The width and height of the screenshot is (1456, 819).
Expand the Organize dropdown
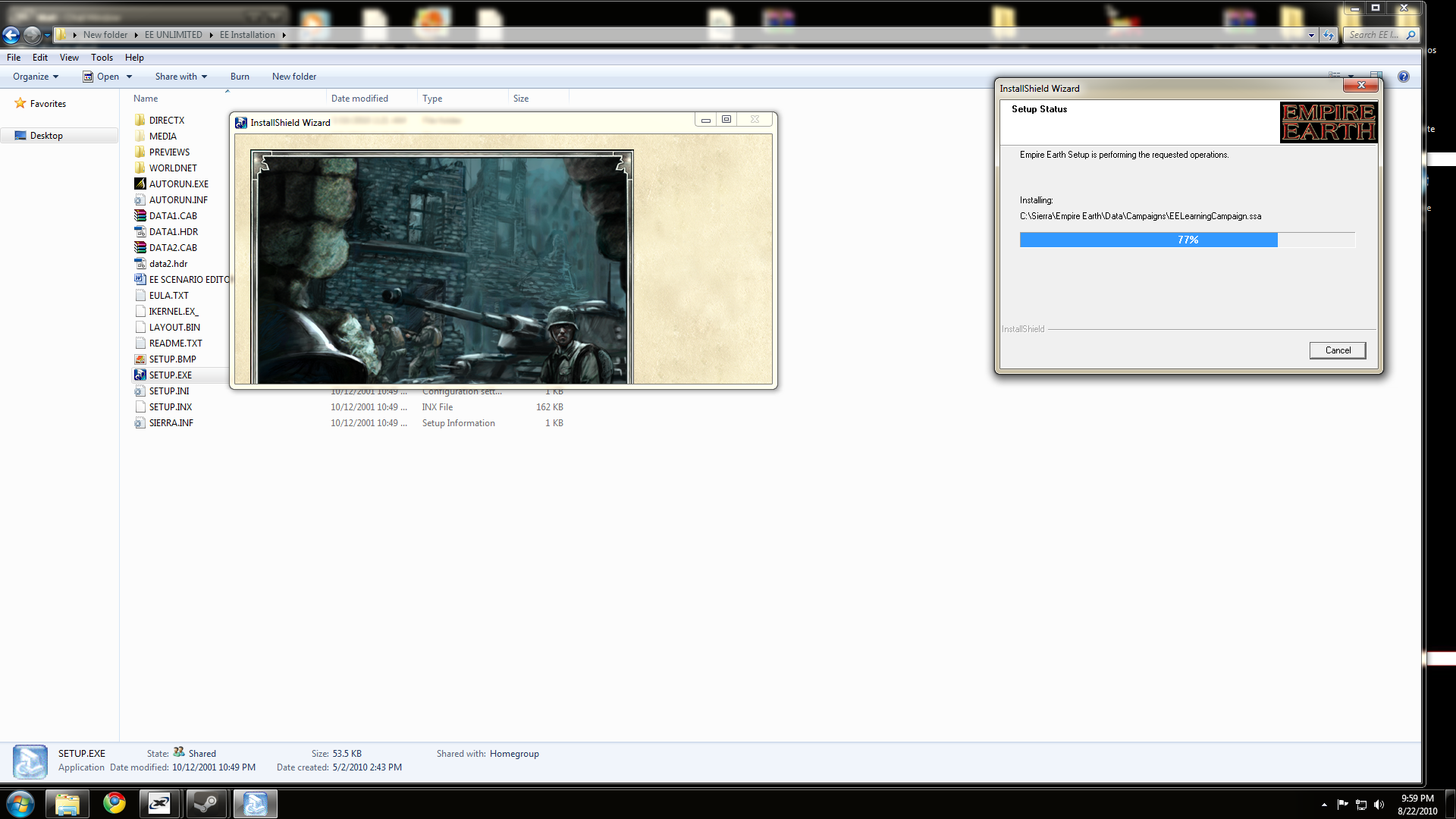(35, 77)
